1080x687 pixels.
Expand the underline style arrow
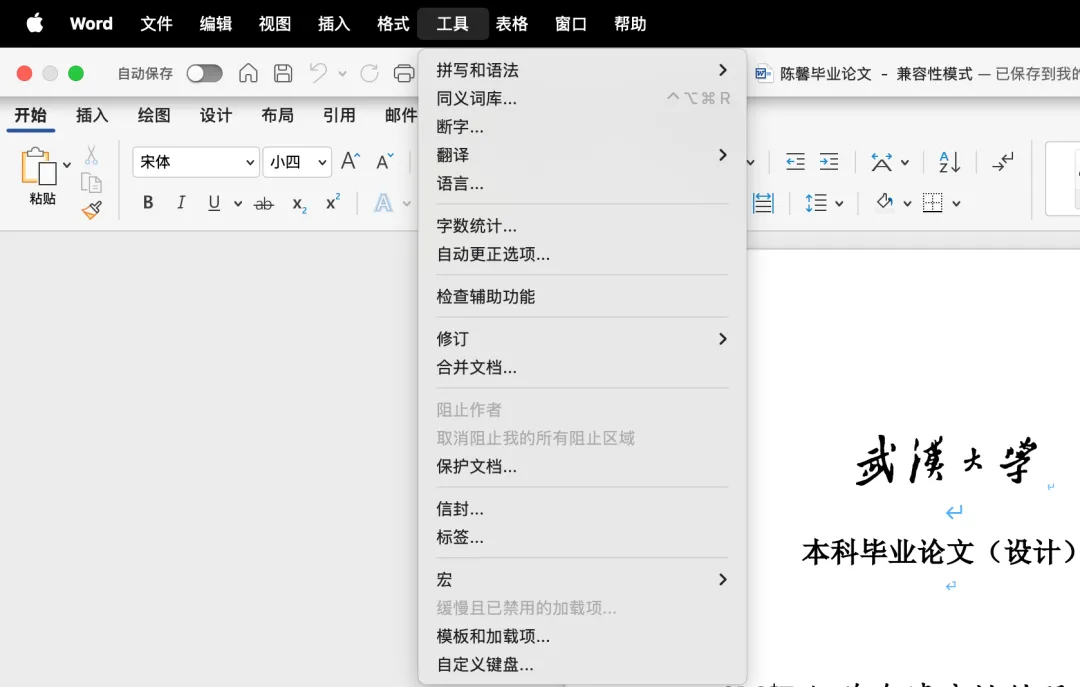pos(238,203)
